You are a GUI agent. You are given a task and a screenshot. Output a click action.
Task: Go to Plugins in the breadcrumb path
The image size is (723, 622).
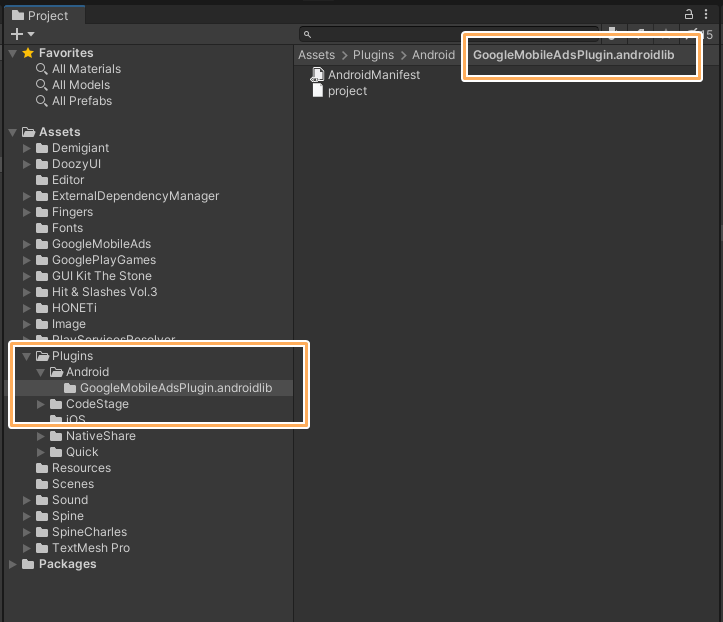pyautogui.click(x=373, y=55)
